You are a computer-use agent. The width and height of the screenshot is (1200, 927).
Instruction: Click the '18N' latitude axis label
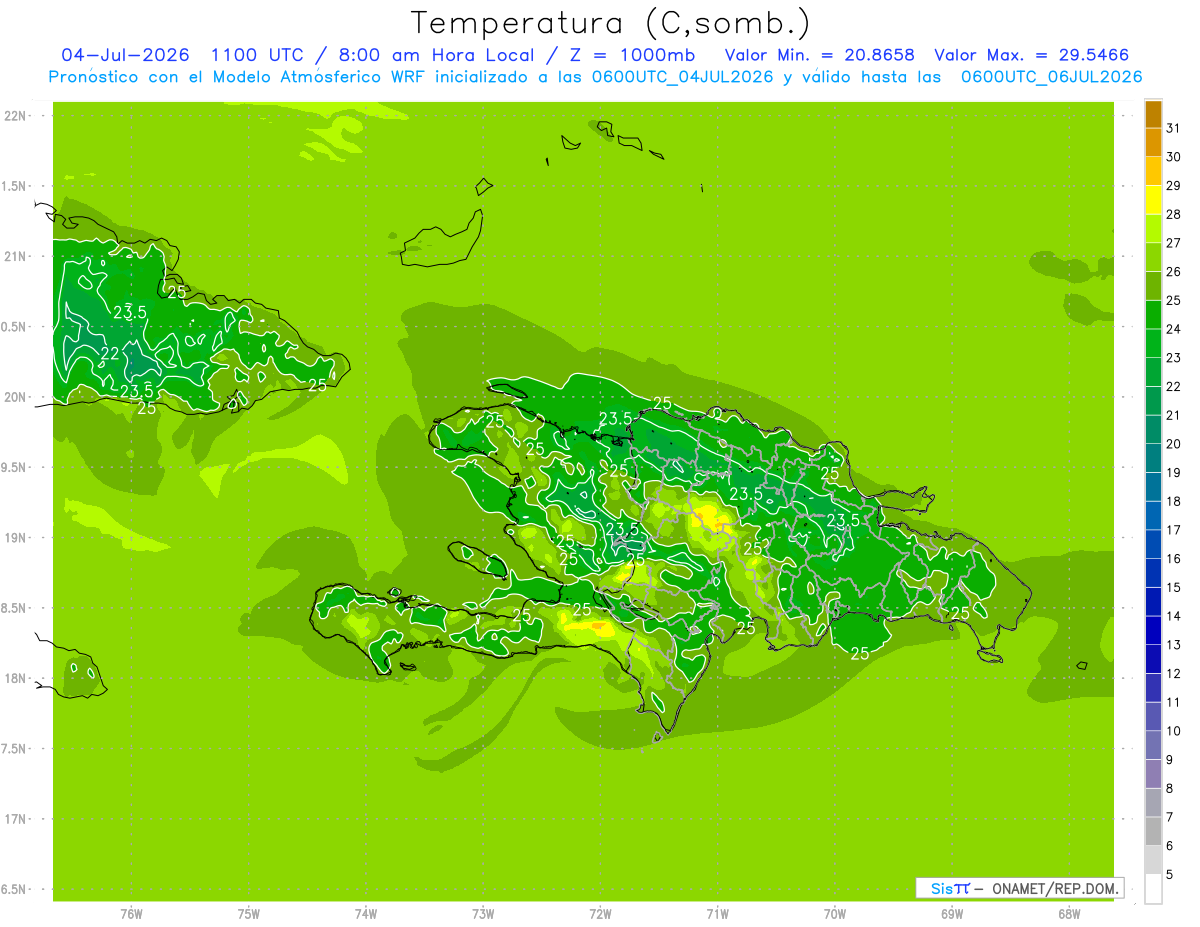click(14, 678)
